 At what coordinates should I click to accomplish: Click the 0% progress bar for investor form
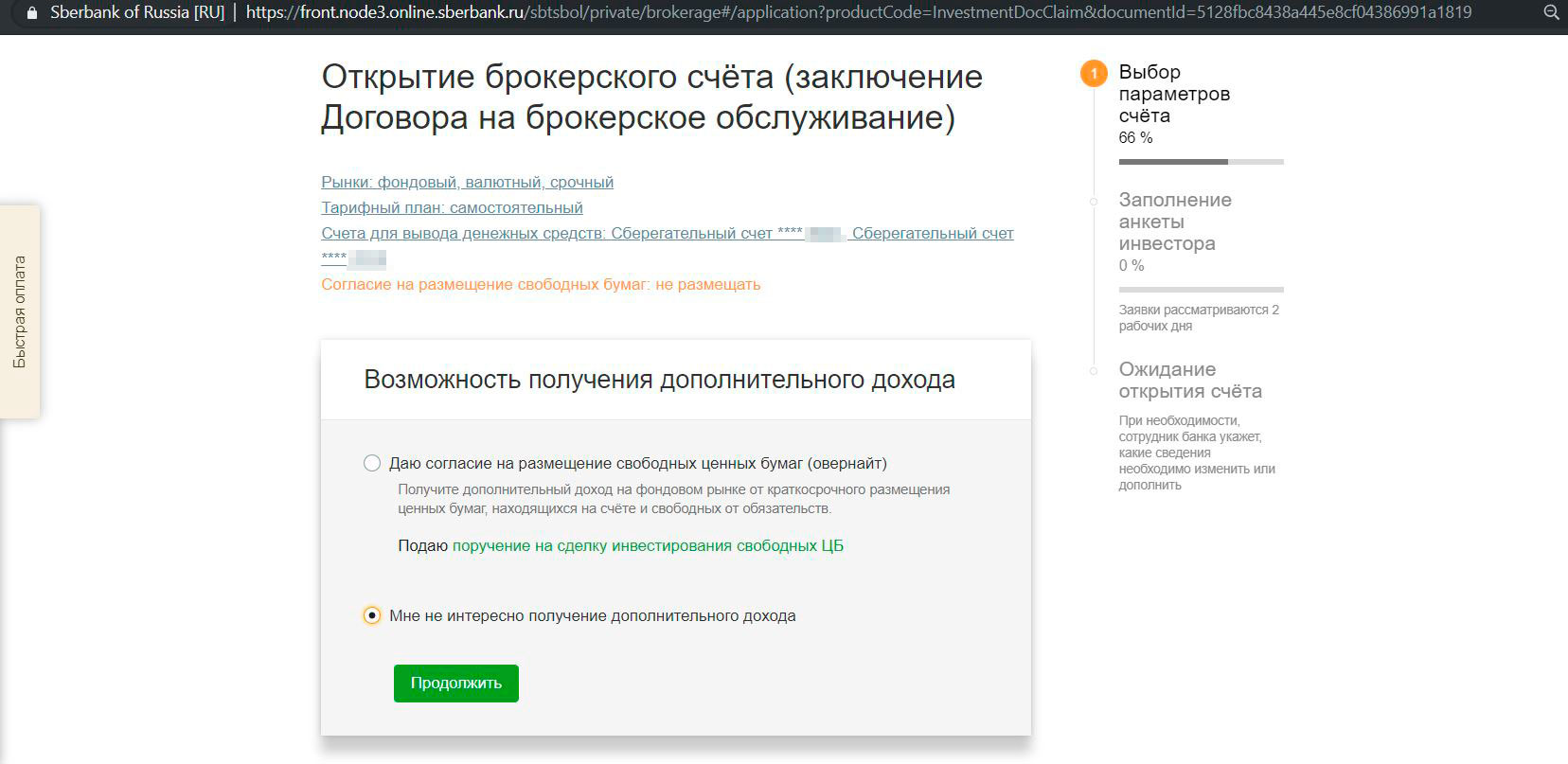pos(1201,290)
